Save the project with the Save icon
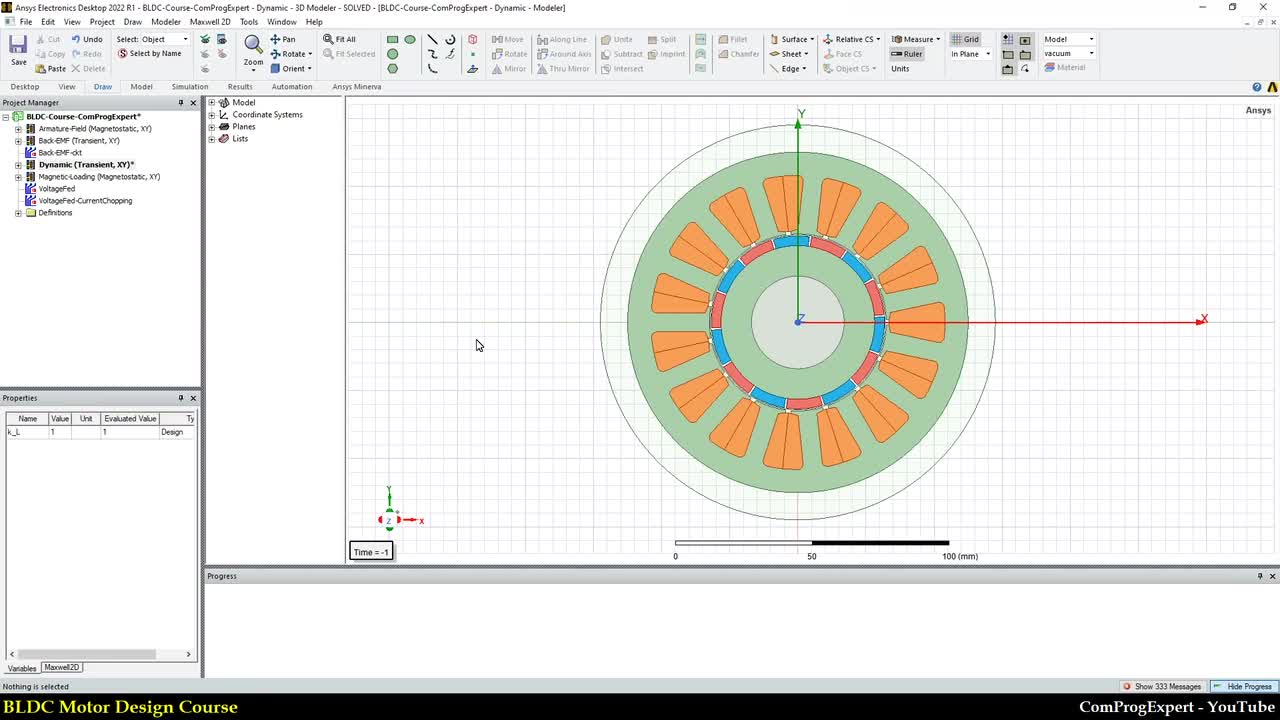 point(18,50)
